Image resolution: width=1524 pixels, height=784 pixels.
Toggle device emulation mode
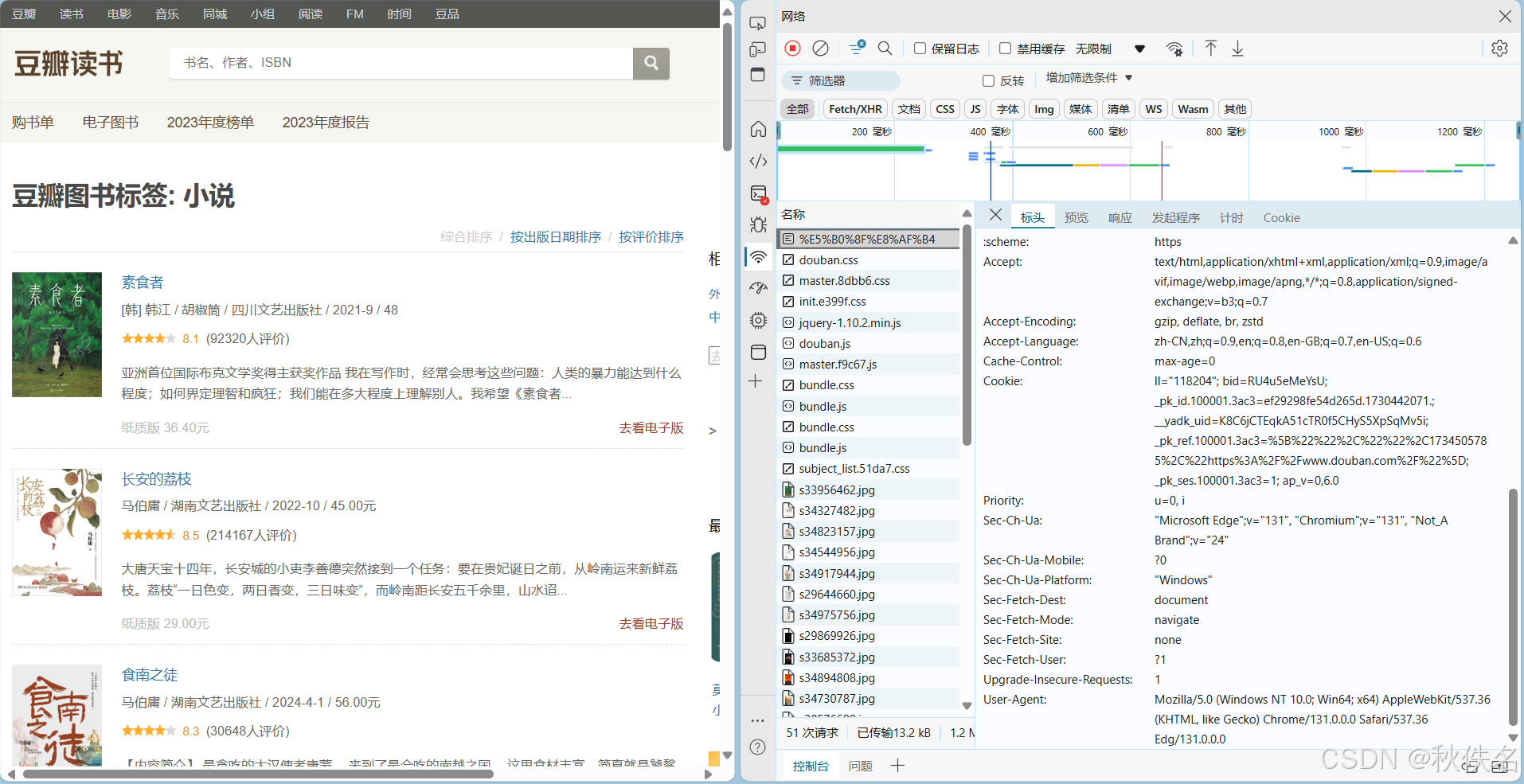(x=758, y=49)
